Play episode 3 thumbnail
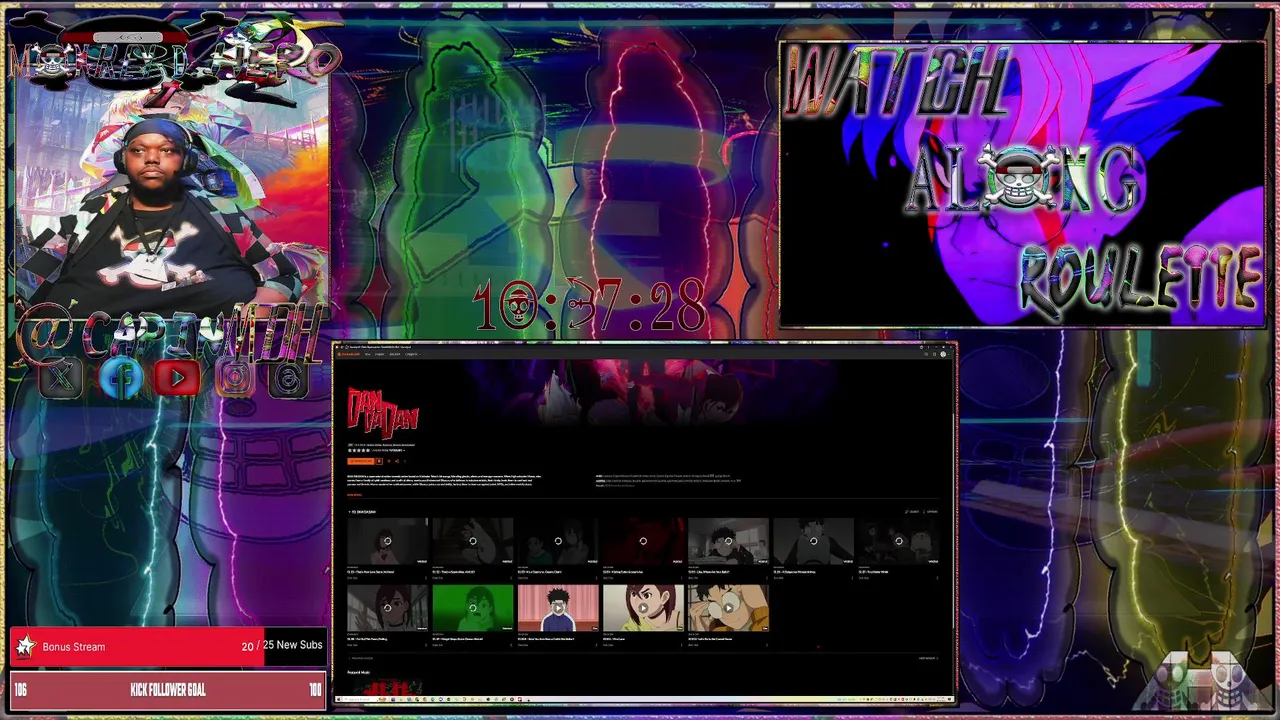Viewport: 1280px width, 720px height. pyautogui.click(x=558, y=541)
